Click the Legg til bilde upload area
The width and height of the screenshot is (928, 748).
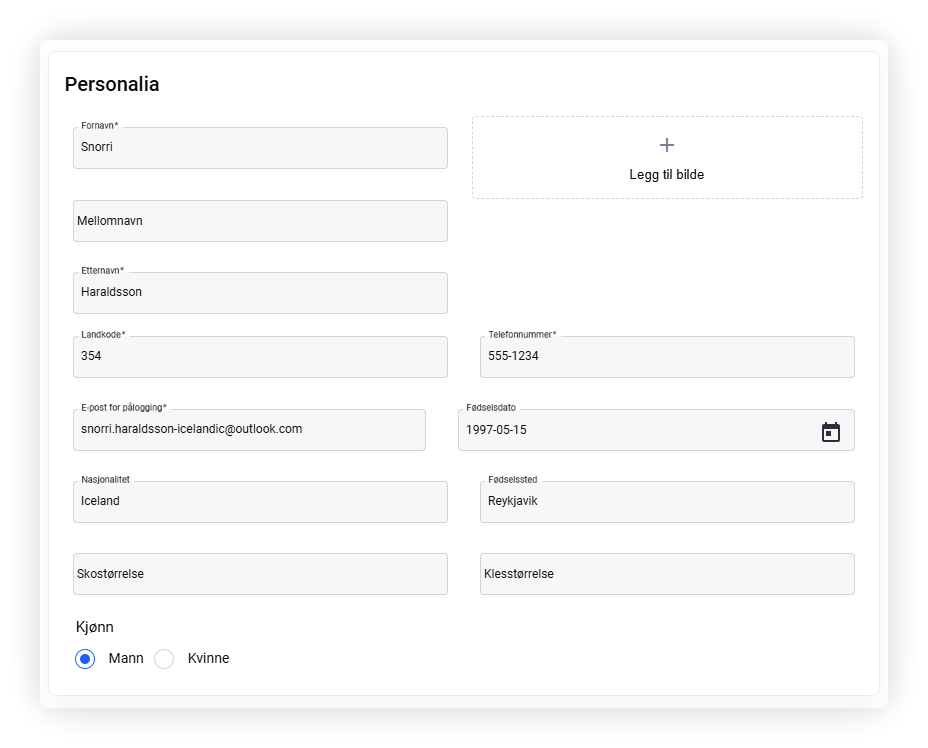point(667,157)
